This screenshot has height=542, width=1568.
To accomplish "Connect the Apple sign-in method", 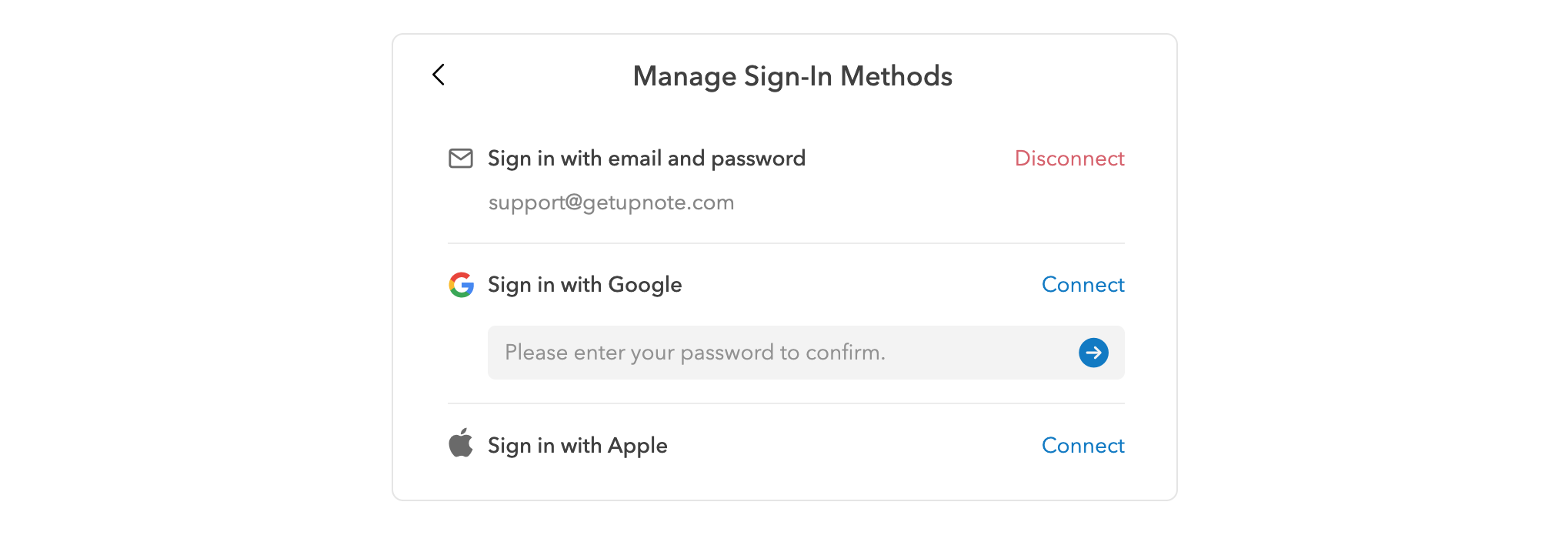I will (1083, 446).
